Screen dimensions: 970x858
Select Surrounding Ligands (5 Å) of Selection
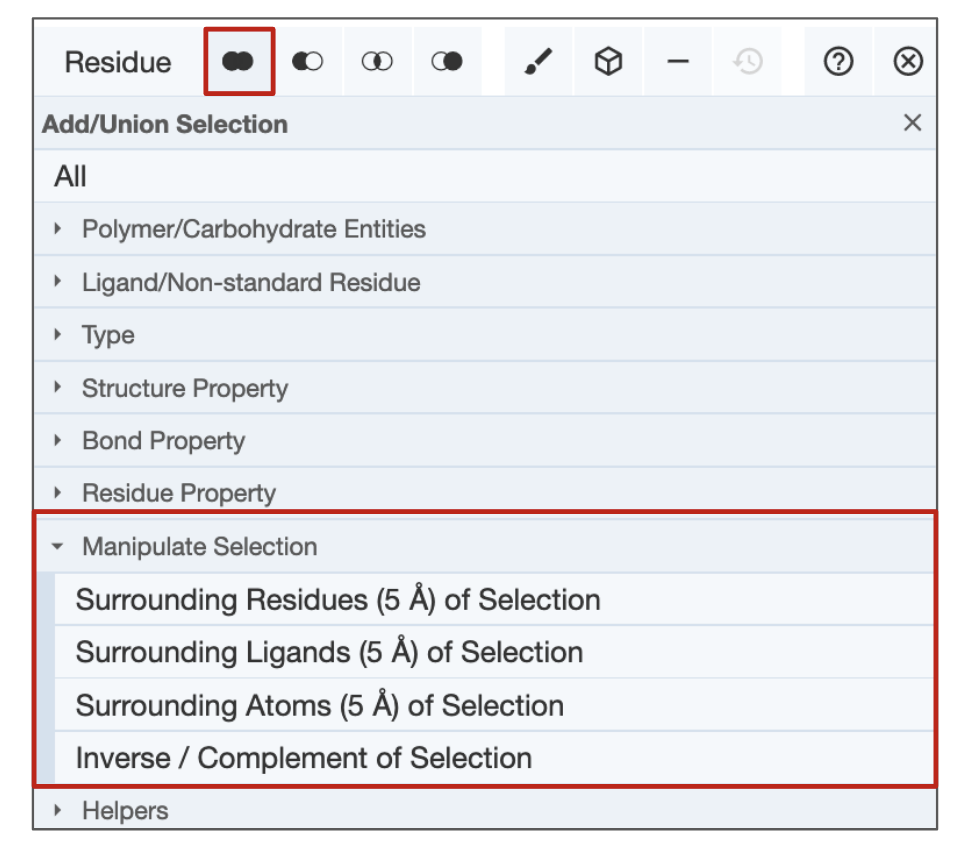(x=329, y=652)
